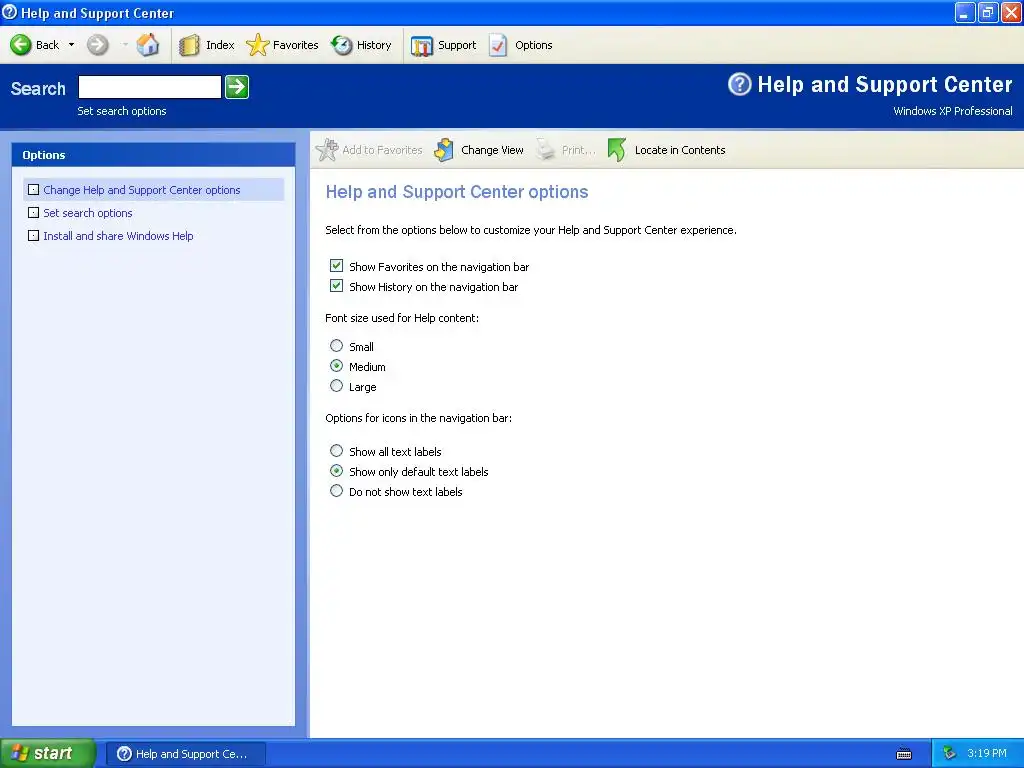The width and height of the screenshot is (1024, 768).
Task: Open Change Help and Support Center options
Action: pyautogui.click(x=142, y=190)
